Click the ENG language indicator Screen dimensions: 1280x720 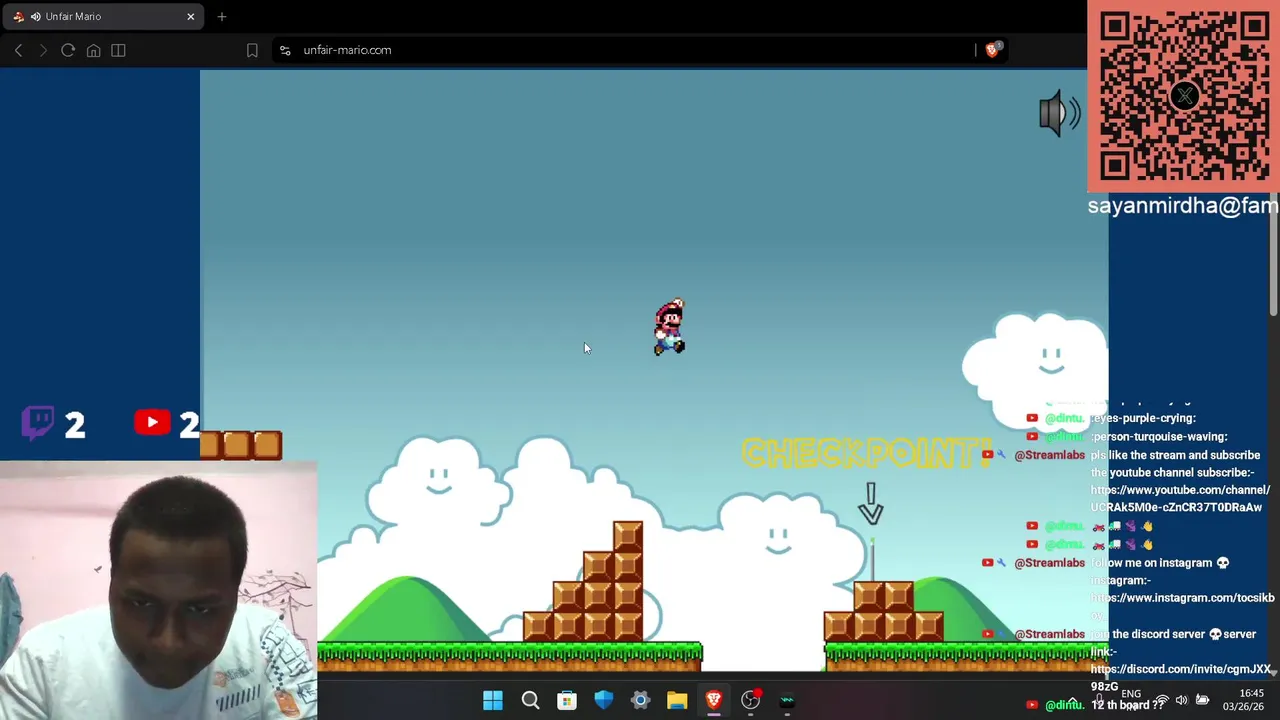point(1131,694)
